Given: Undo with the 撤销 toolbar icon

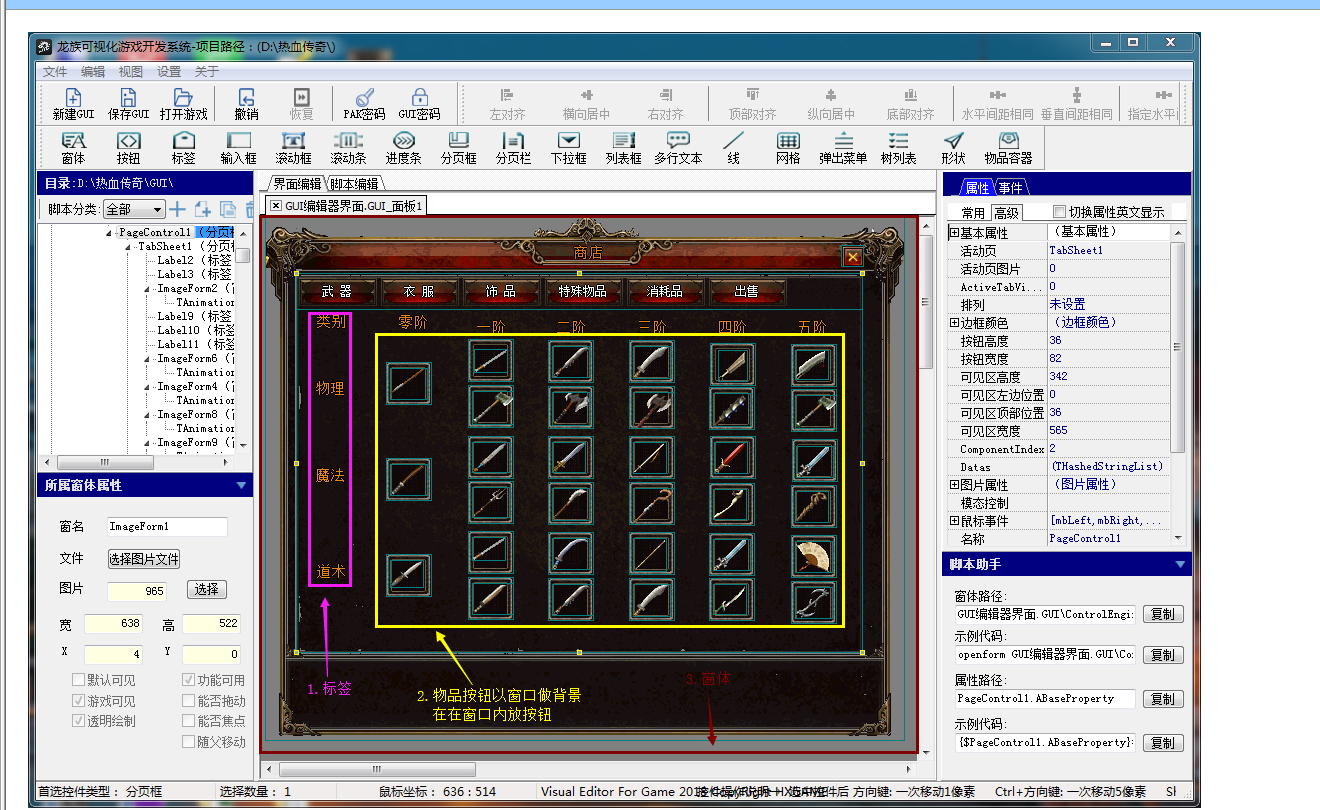Looking at the screenshot, I should (x=246, y=104).
